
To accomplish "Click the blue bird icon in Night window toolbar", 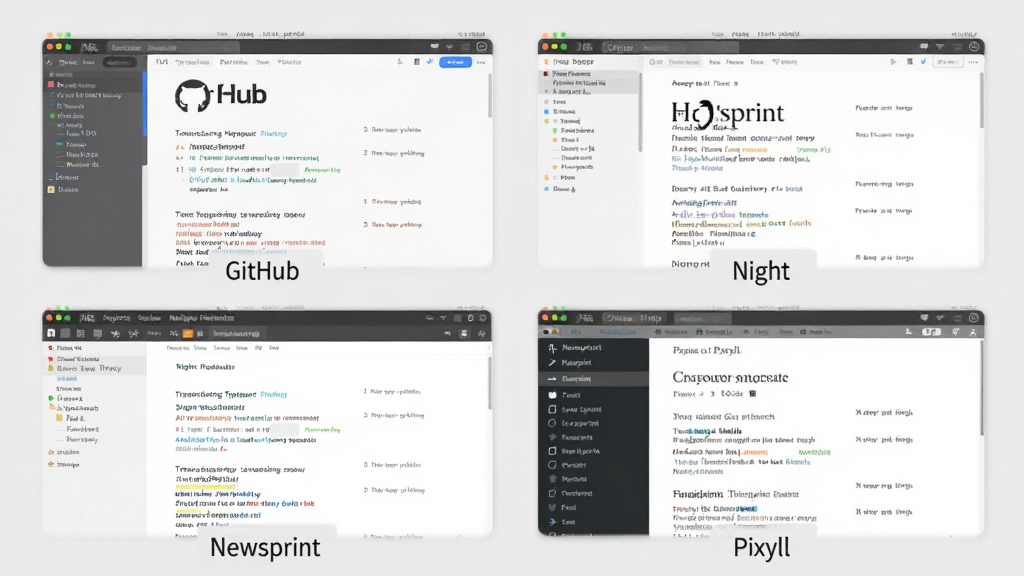I will pyautogui.click(x=923, y=62).
